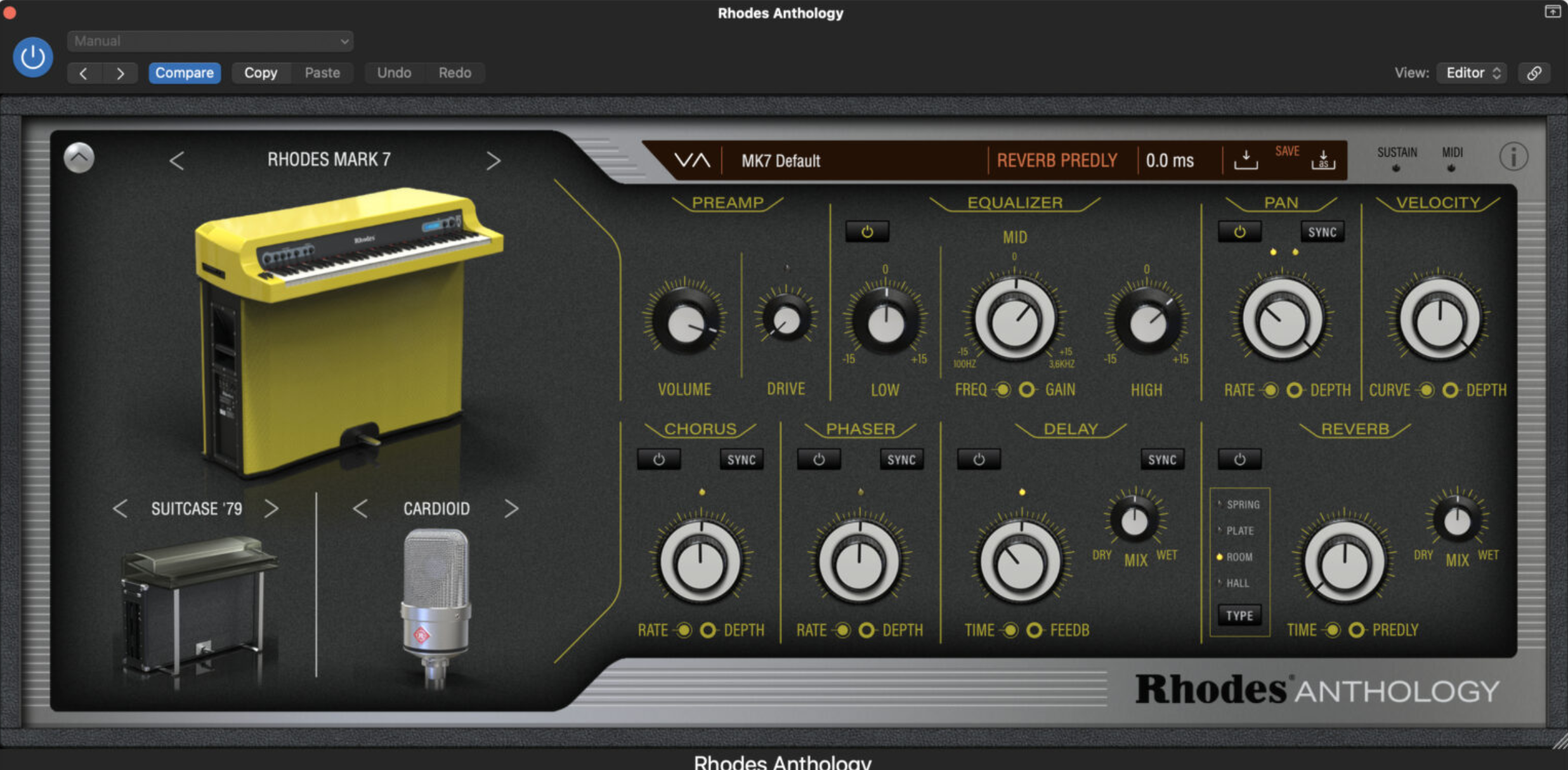Click the Save As preset icon

(x=1323, y=160)
